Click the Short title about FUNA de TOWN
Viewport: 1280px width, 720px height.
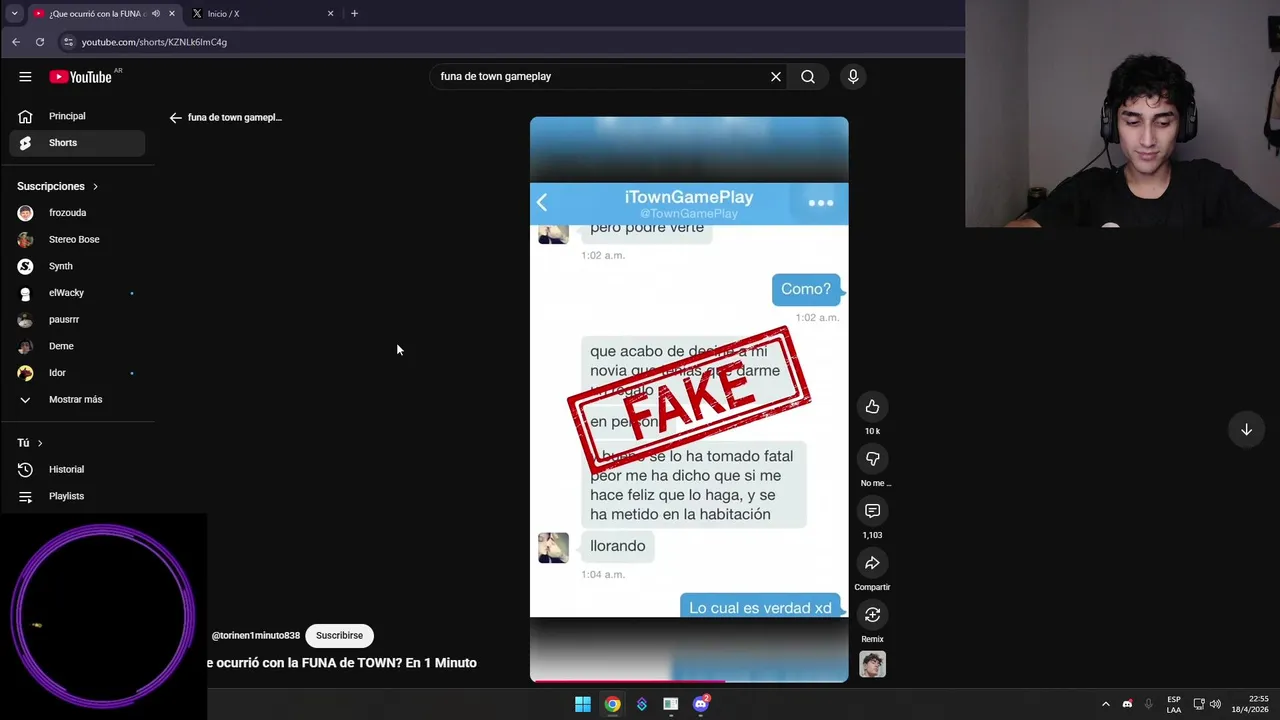(342, 663)
